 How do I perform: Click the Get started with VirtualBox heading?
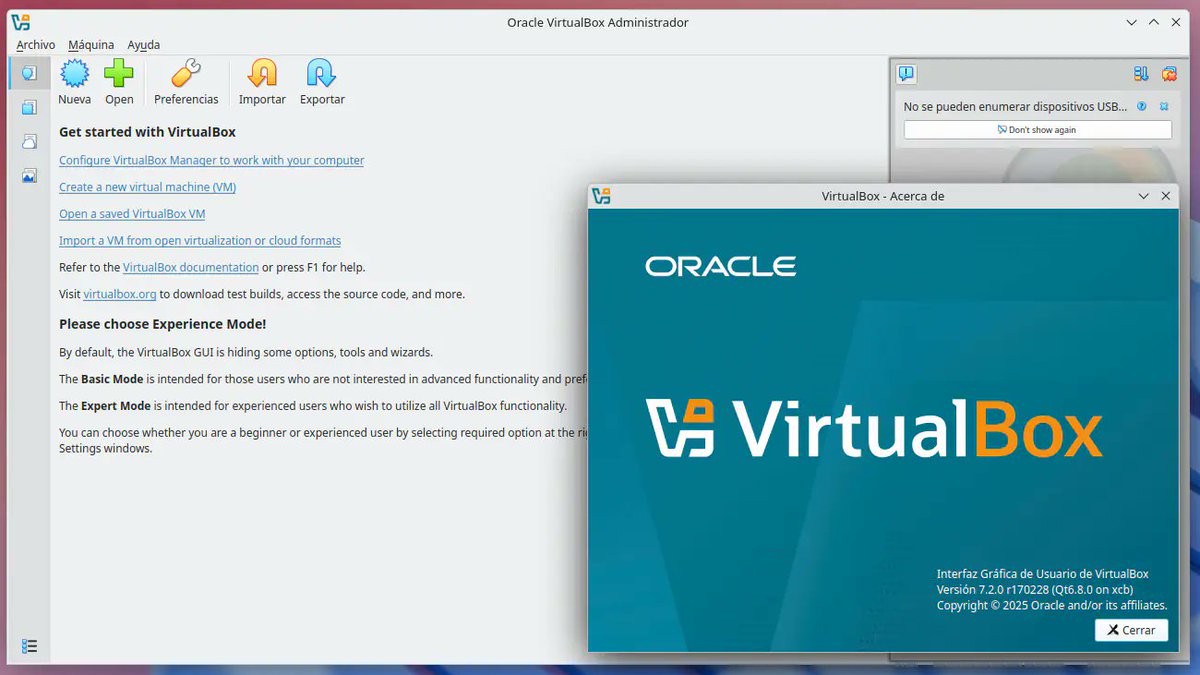pos(147,132)
